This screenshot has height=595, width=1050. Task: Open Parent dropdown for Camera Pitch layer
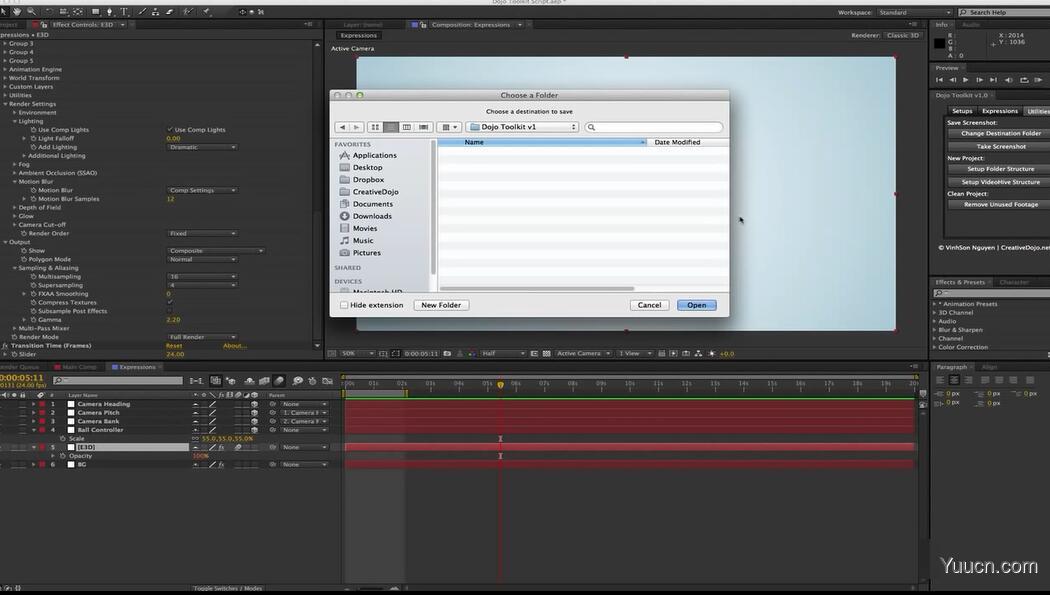pyautogui.click(x=304, y=413)
